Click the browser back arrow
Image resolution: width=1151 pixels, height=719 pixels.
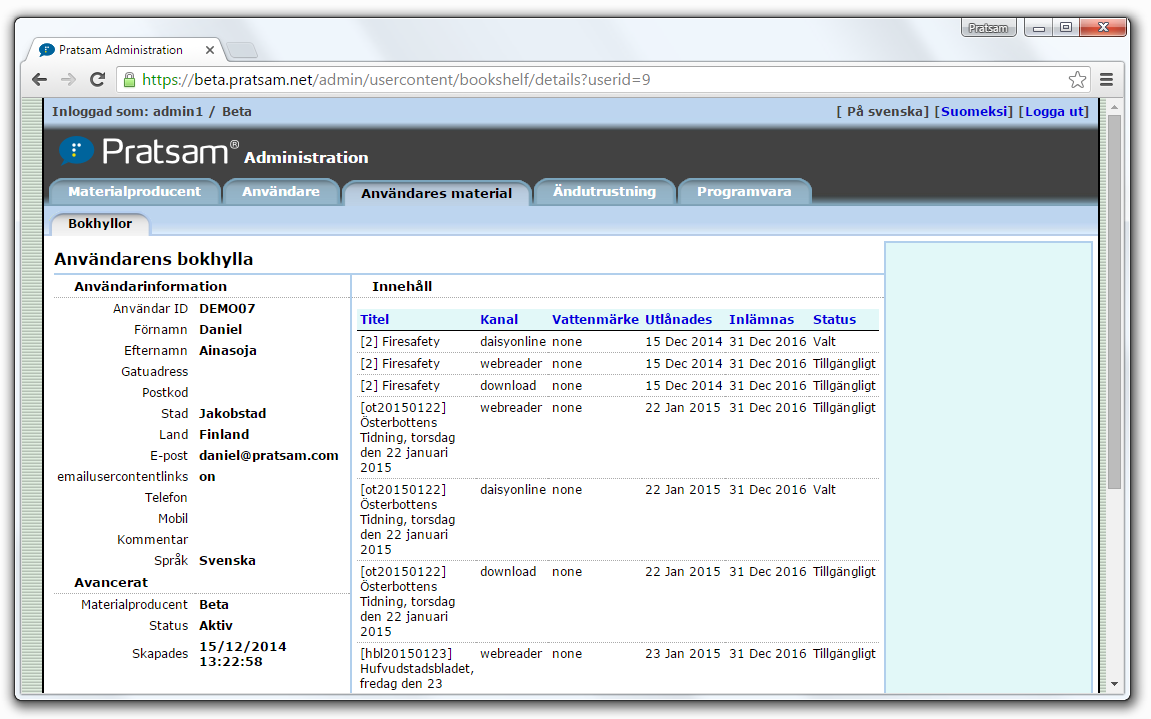click(39, 78)
